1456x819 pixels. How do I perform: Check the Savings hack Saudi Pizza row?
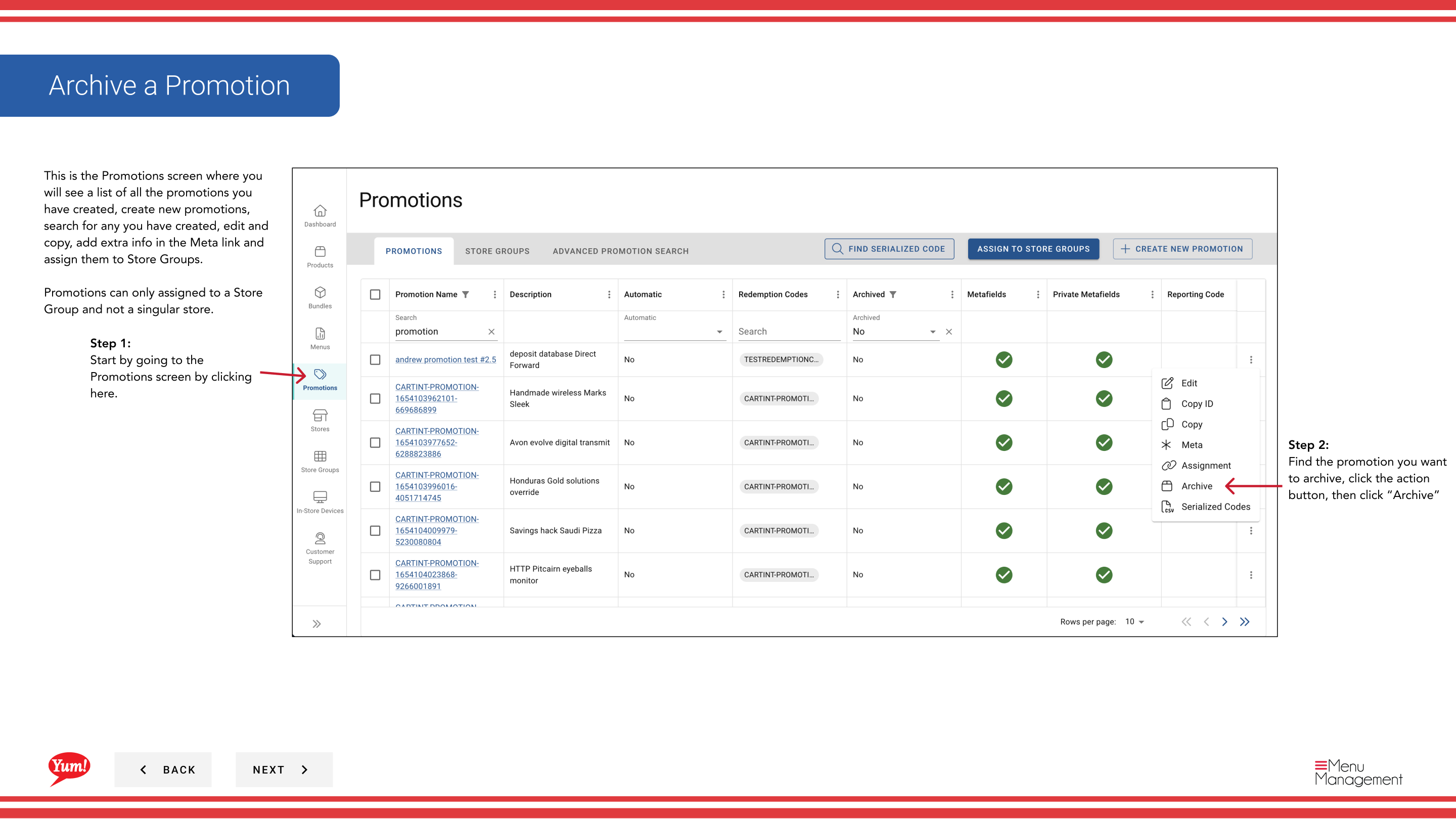375,531
